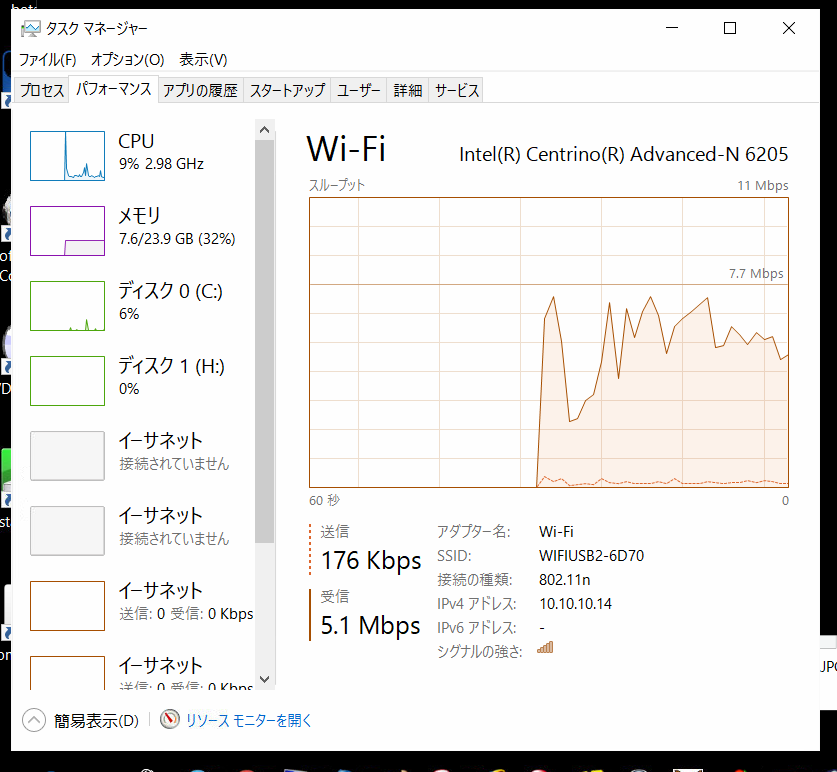The width and height of the screenshot is (837, 772).
Task: Click the Intel(R) Centrino(R) Advanced-N 6205 adapter title
Action: click(x=623, y=154)
